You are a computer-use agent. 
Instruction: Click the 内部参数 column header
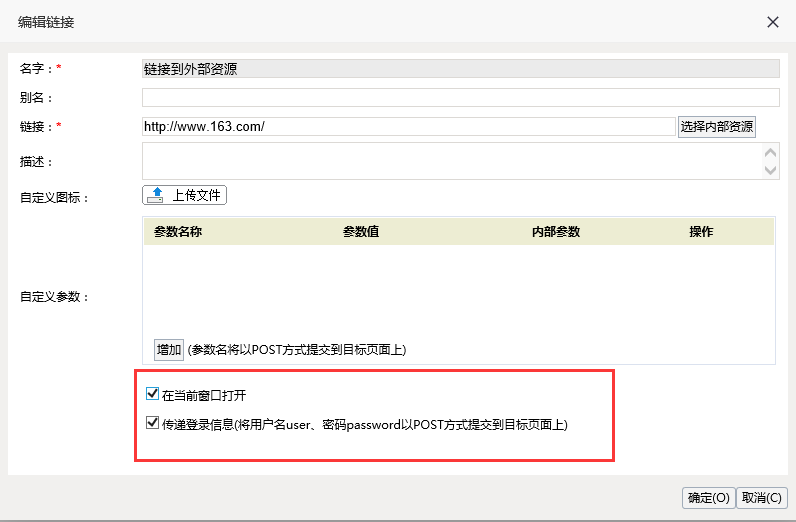click(556, 232)
